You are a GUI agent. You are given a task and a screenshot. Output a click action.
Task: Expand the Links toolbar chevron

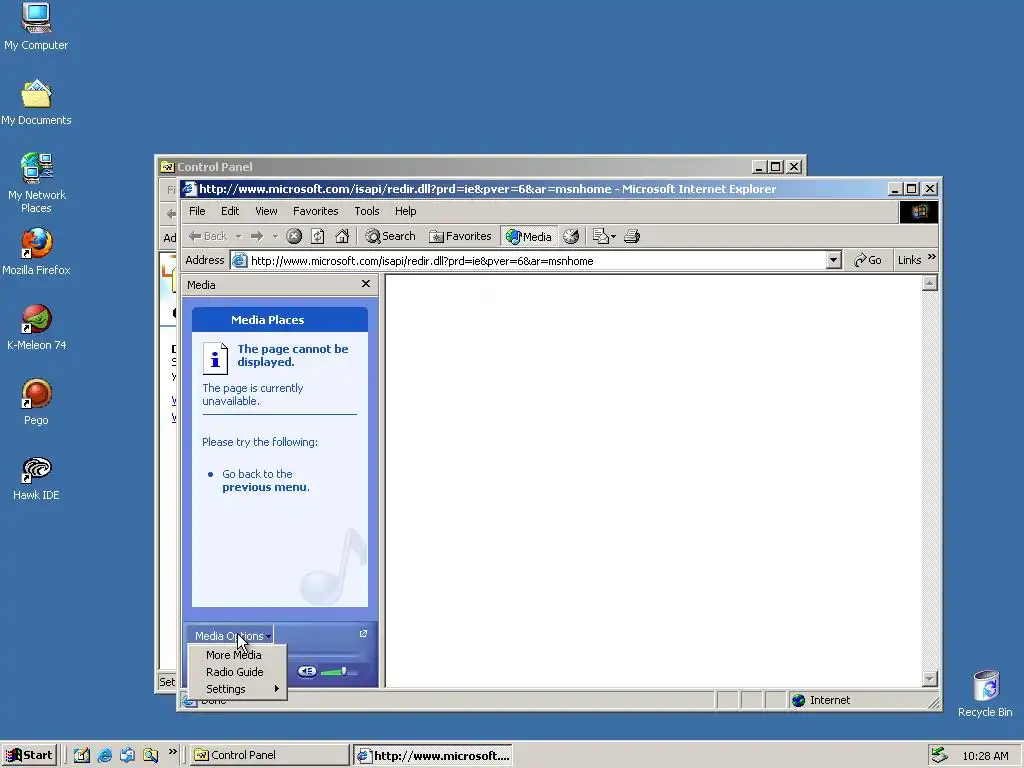tap(932, 257)
